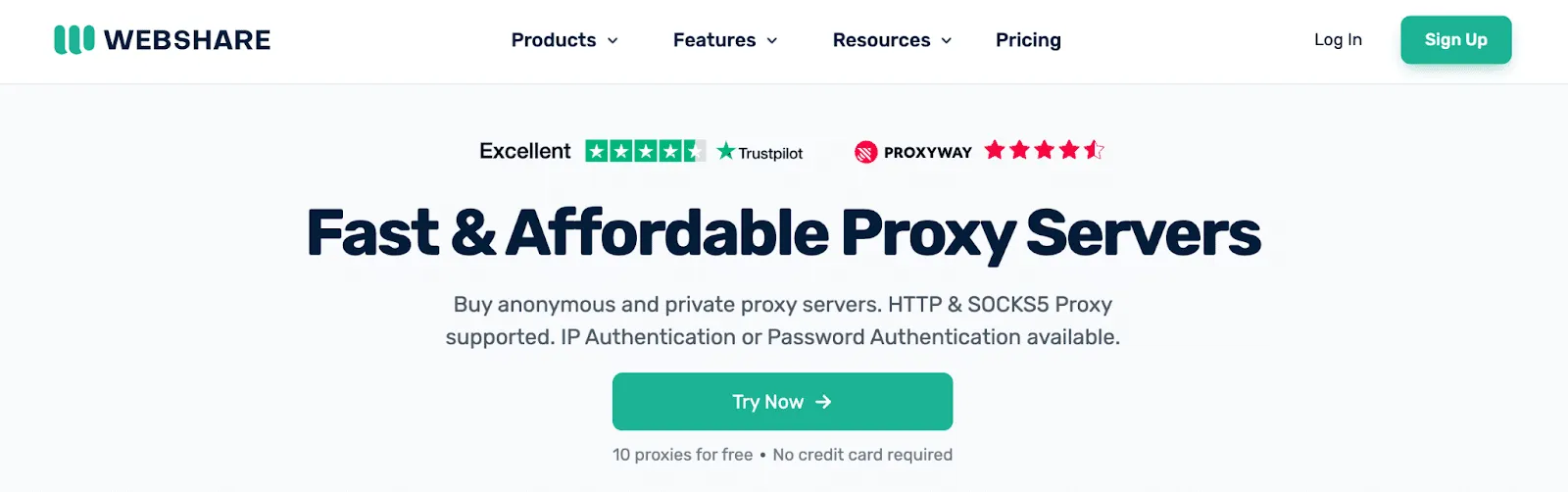Viewport: 1568px width, 492px height.
Task: Click the Sign Up button
Action: [1456, 40]
